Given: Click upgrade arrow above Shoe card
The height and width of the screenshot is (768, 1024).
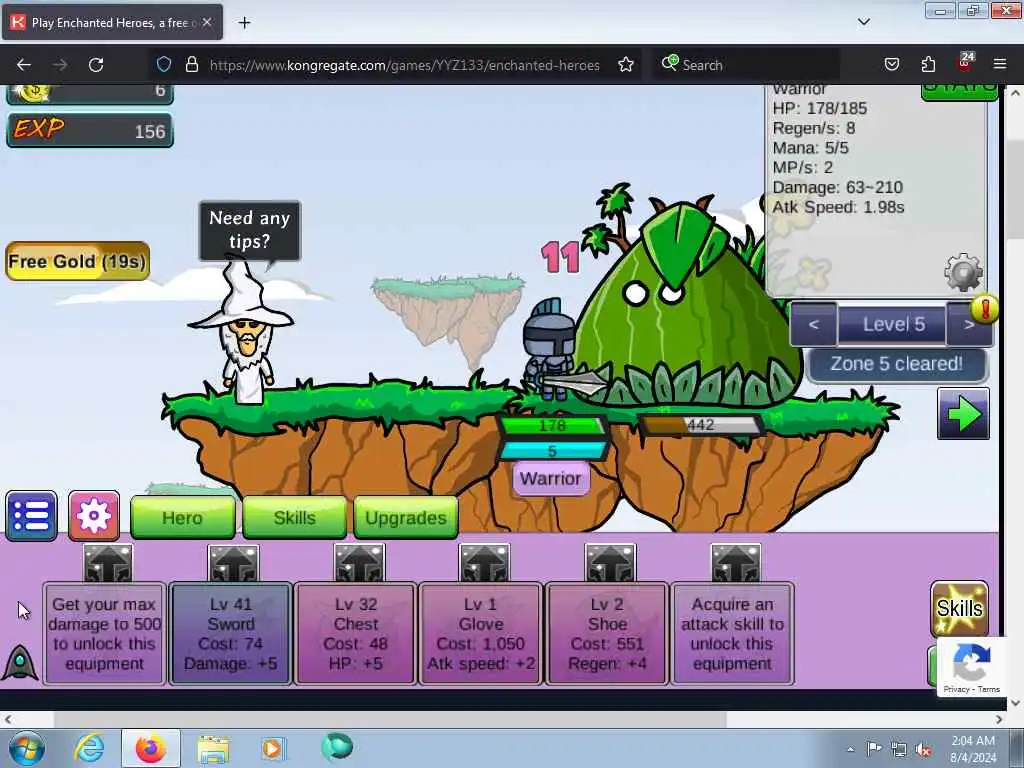Looking at the screenshot, I should point(610,564).
